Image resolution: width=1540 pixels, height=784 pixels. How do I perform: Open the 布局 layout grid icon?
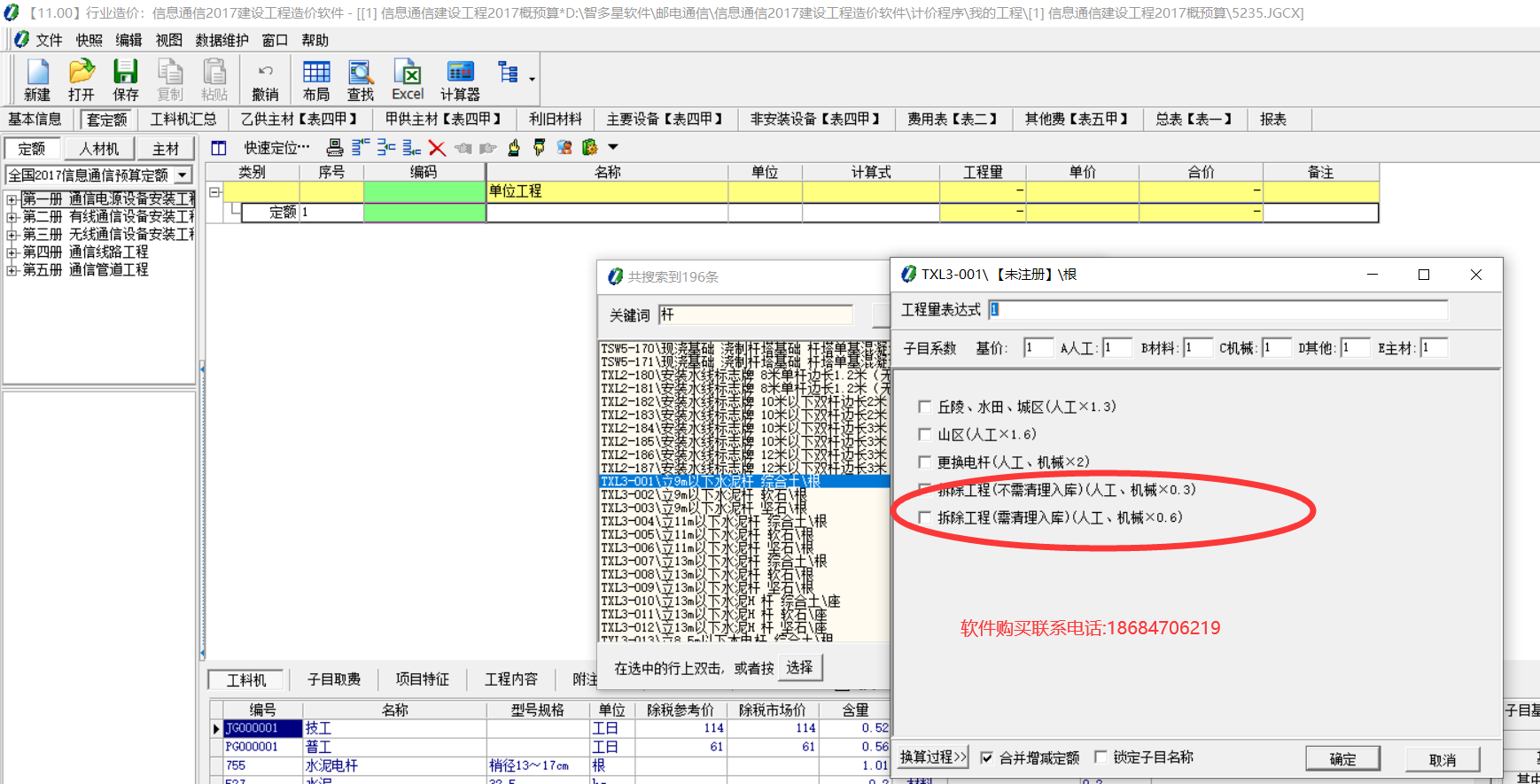[x=316, y=80]
